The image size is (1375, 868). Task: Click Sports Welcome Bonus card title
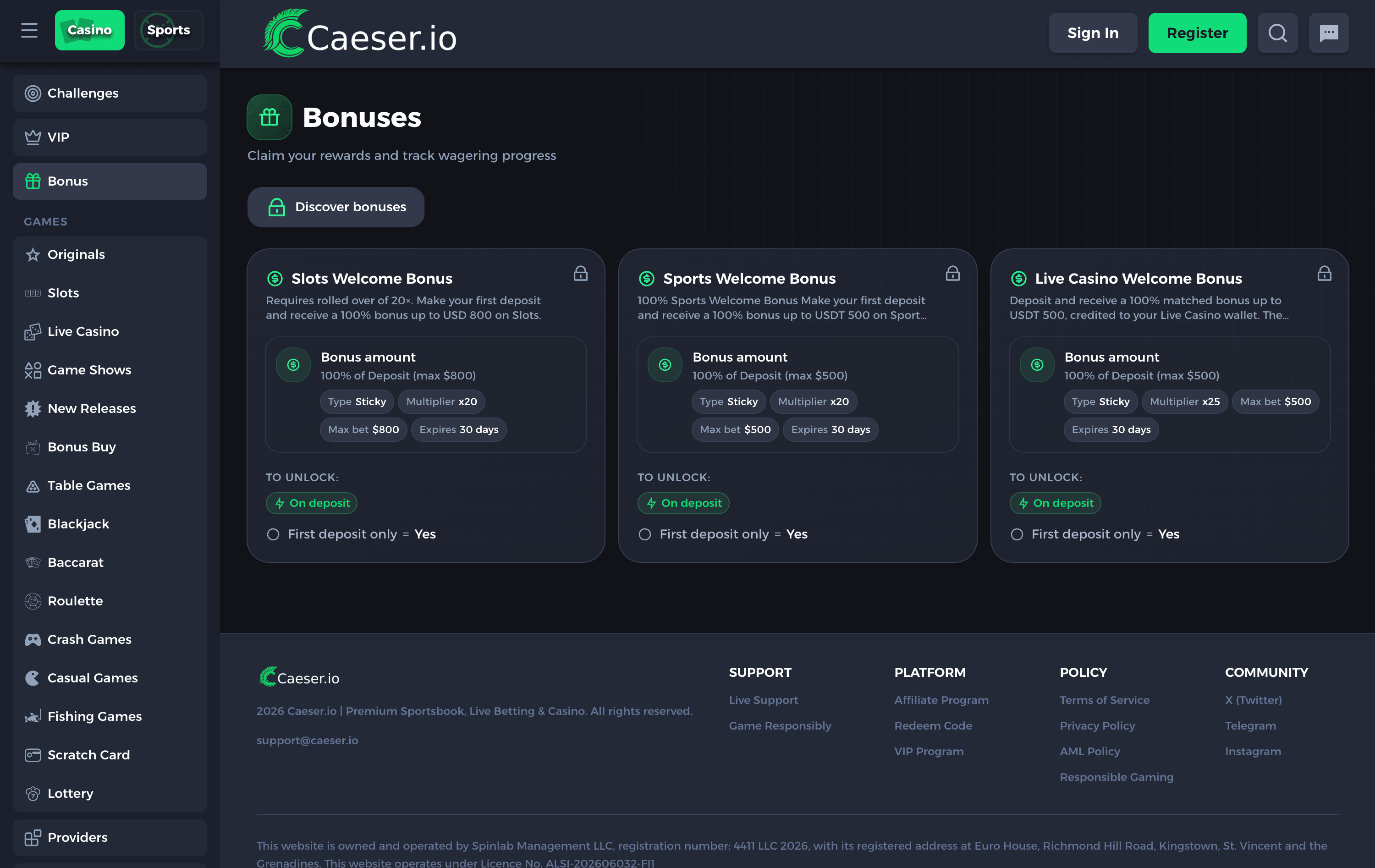tap(749, 279)
